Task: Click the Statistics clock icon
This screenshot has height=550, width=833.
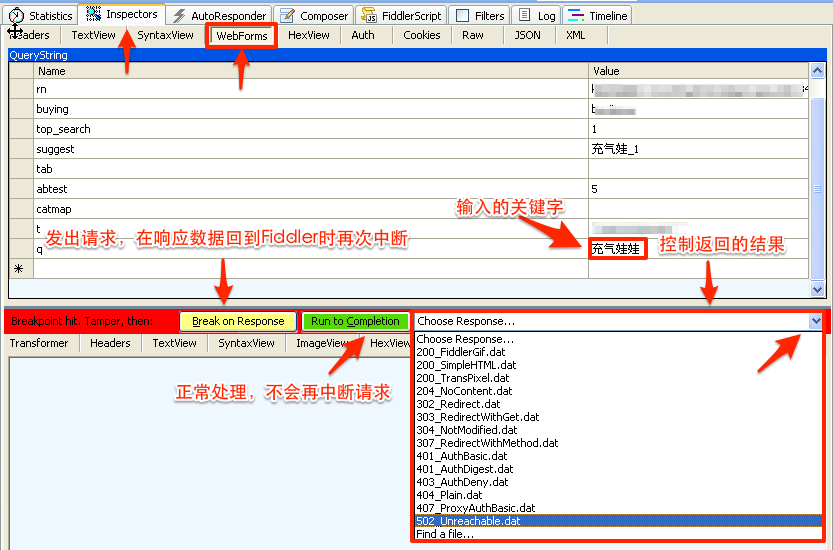Action: tap(16, 15)
